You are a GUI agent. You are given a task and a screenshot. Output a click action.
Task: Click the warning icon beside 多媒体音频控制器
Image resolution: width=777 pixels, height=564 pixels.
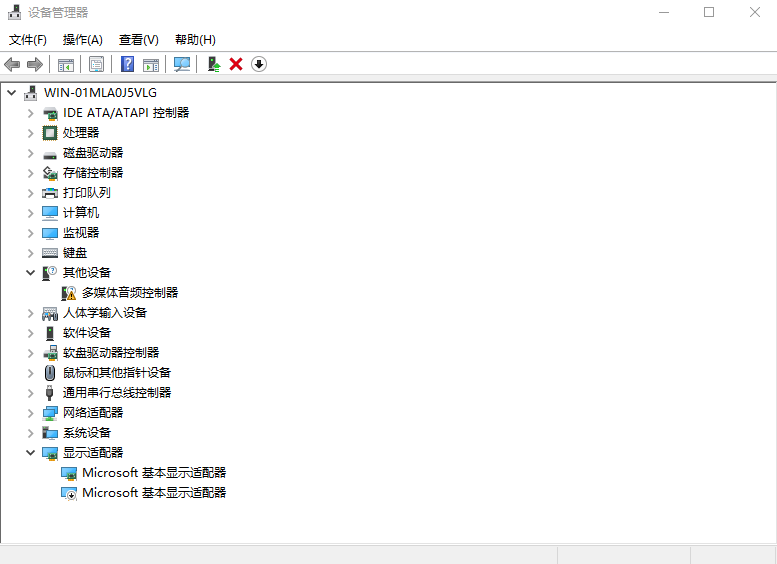69,293
